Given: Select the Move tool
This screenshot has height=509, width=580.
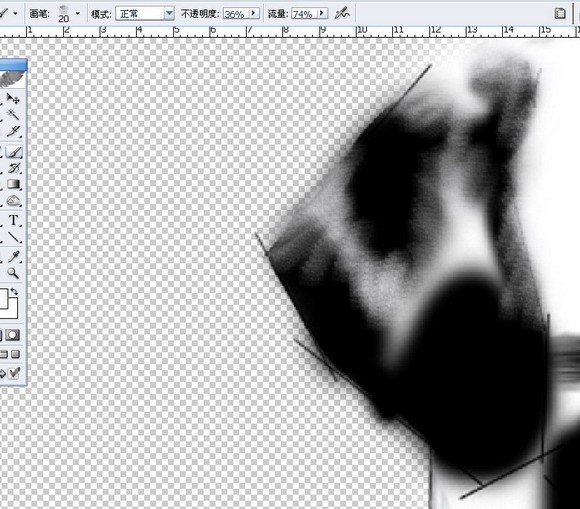Looking at the screenshot, I should pos(13,99).
